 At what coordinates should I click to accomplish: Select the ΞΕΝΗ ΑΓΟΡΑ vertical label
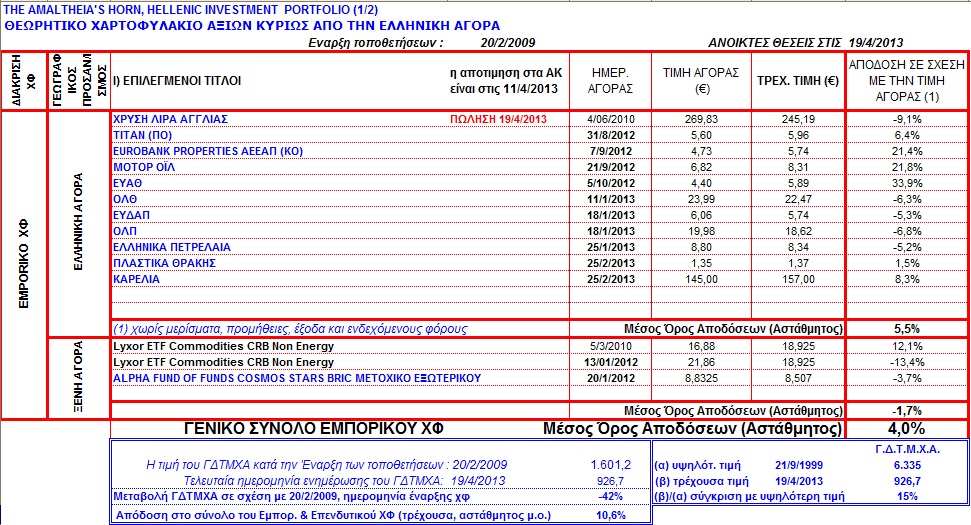pos(78,377)
